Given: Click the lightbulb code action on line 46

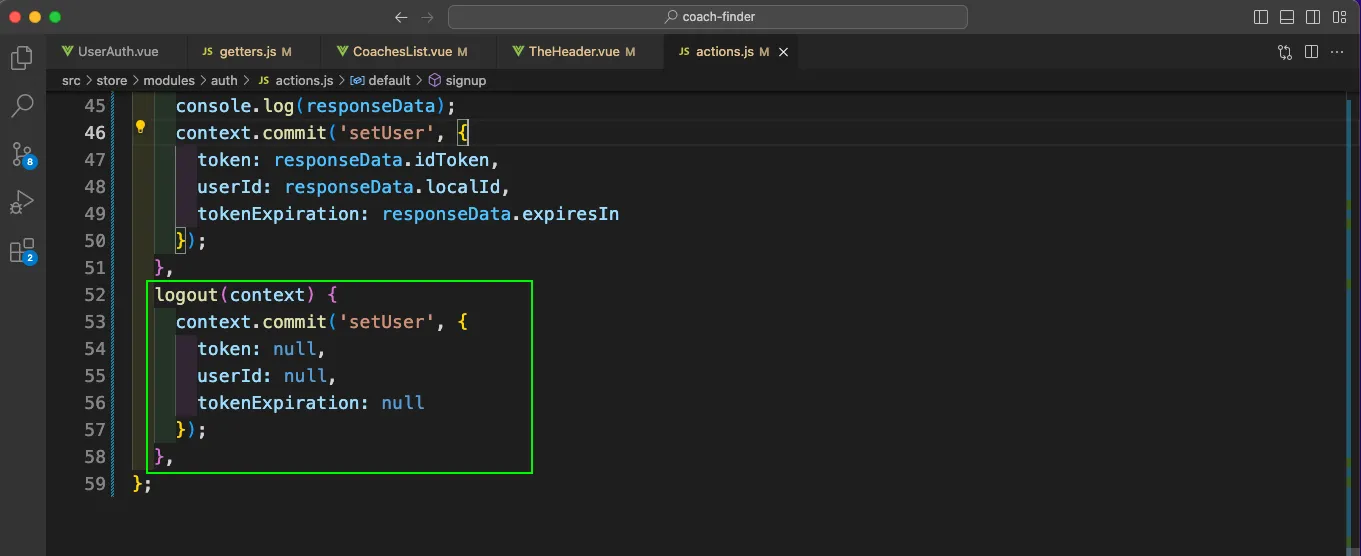Looking at the screenshot, I should 141,127.
